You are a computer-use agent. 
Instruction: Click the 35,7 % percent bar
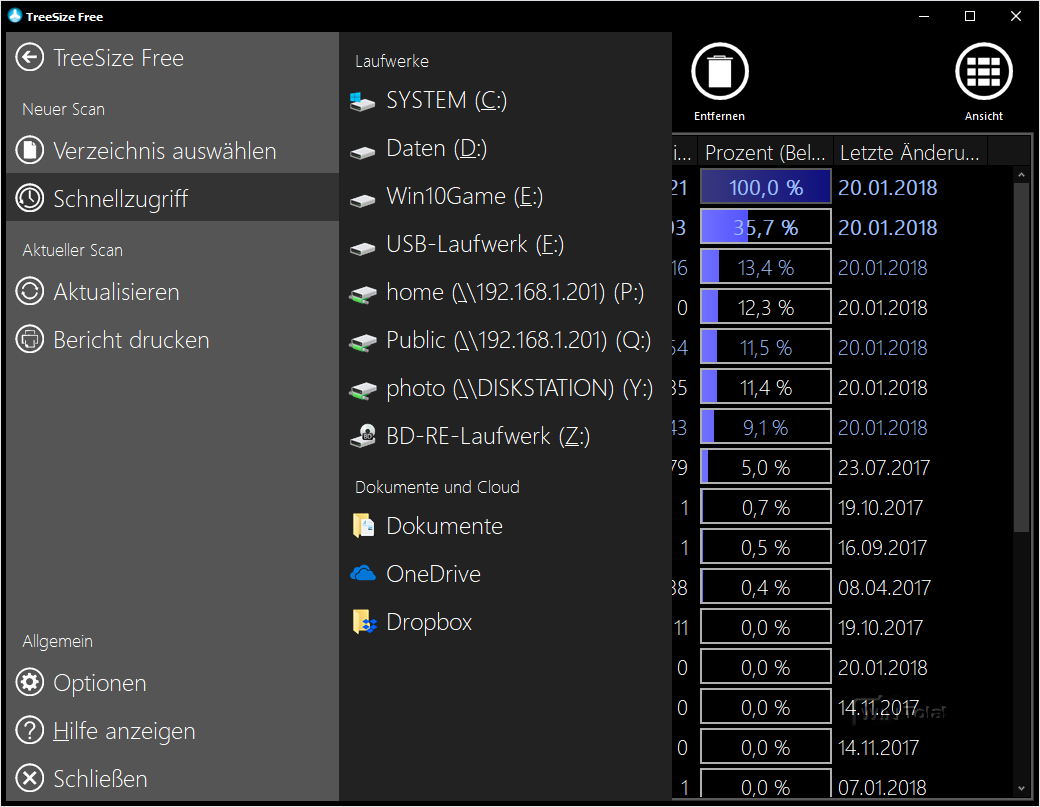click(765, 227)
